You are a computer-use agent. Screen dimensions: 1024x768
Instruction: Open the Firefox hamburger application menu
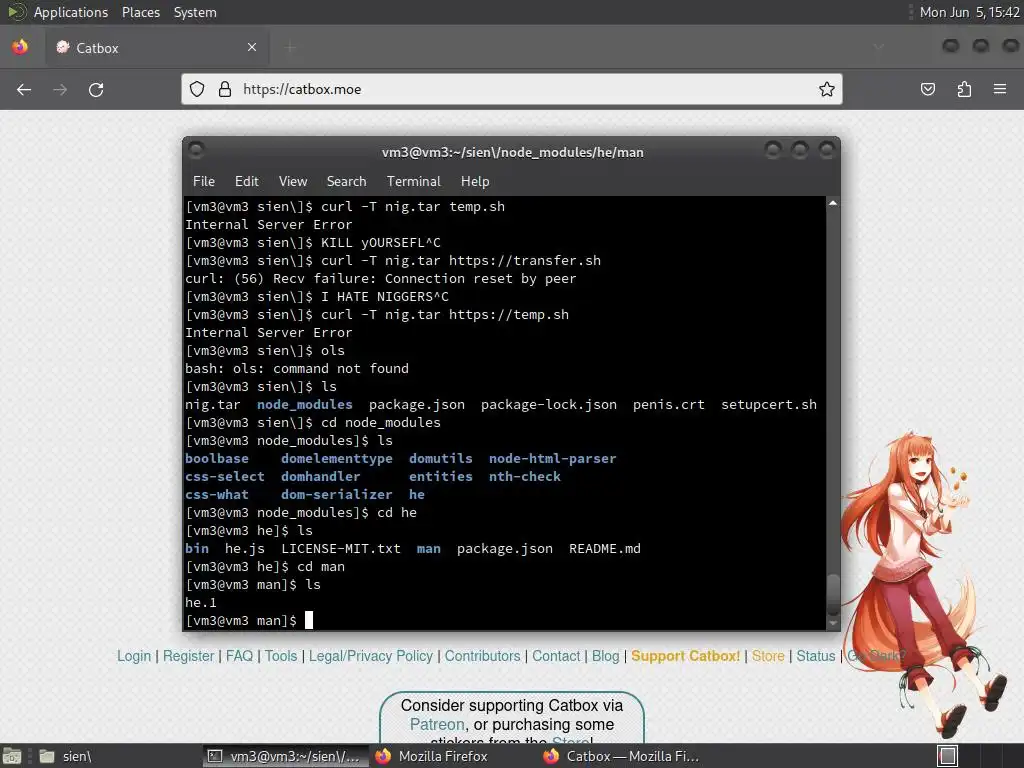point(1000,89)
